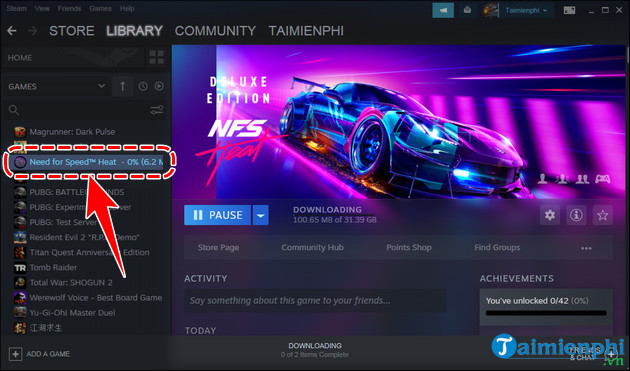
Task: Pause the Need for Speed Heat download
Action: (x=218, y=215)
